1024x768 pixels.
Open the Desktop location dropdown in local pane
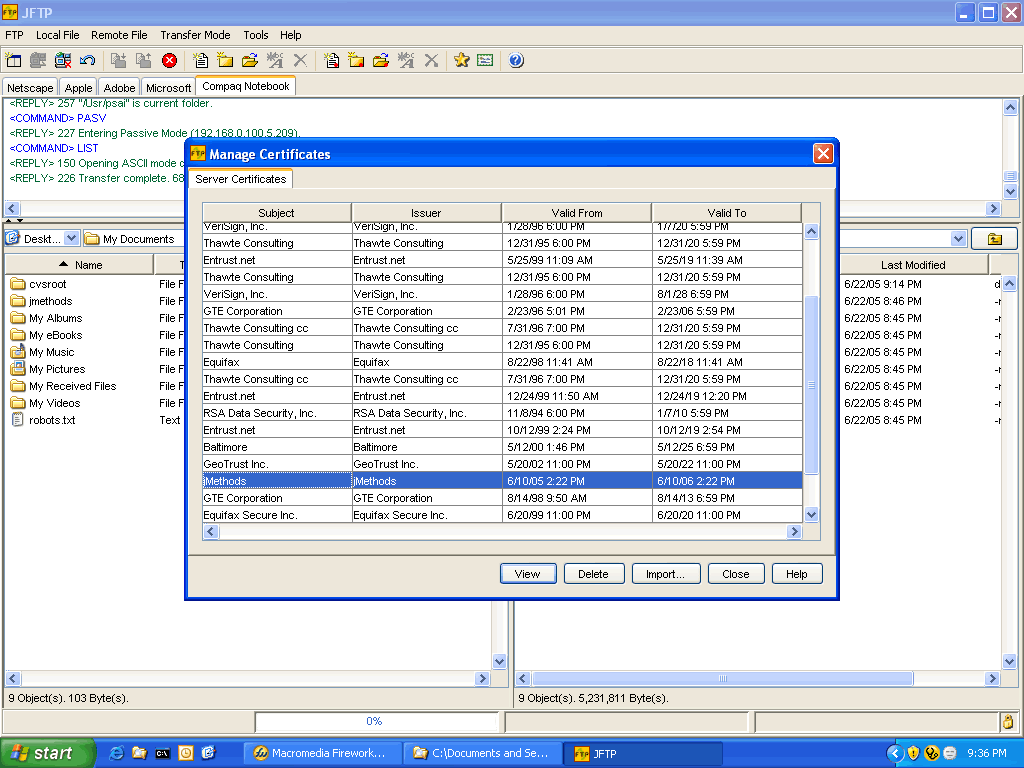click(72, 238)
